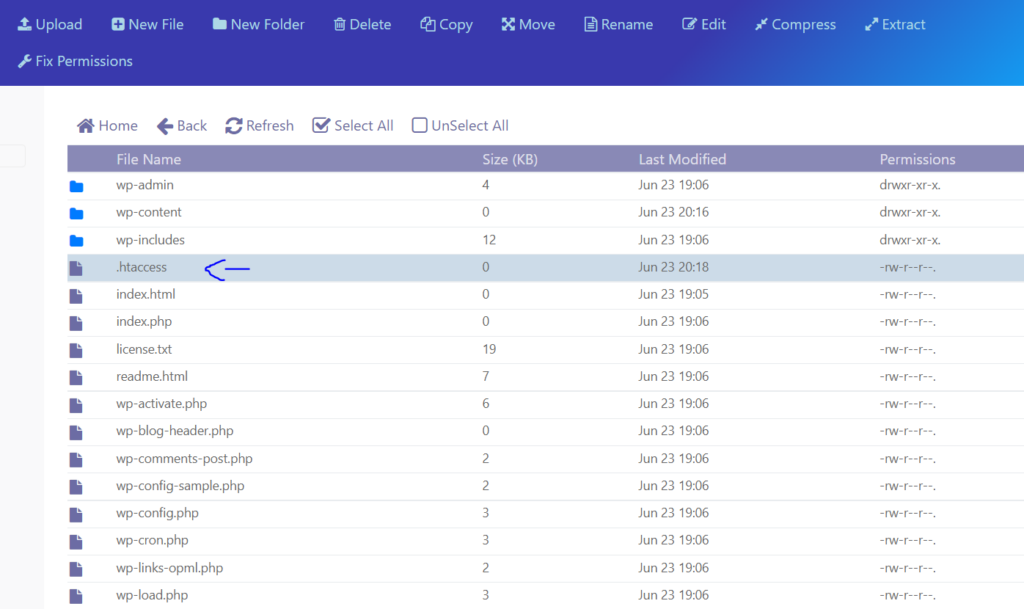Sort by the Size (KB) column header
This screenshot has width=1024, height=609.
509,159
